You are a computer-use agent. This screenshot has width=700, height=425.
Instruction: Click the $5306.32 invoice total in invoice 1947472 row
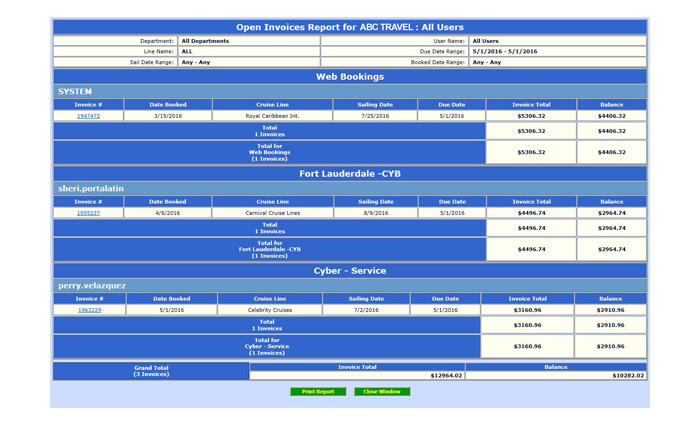pyautogui.click(x=531, y=116)
